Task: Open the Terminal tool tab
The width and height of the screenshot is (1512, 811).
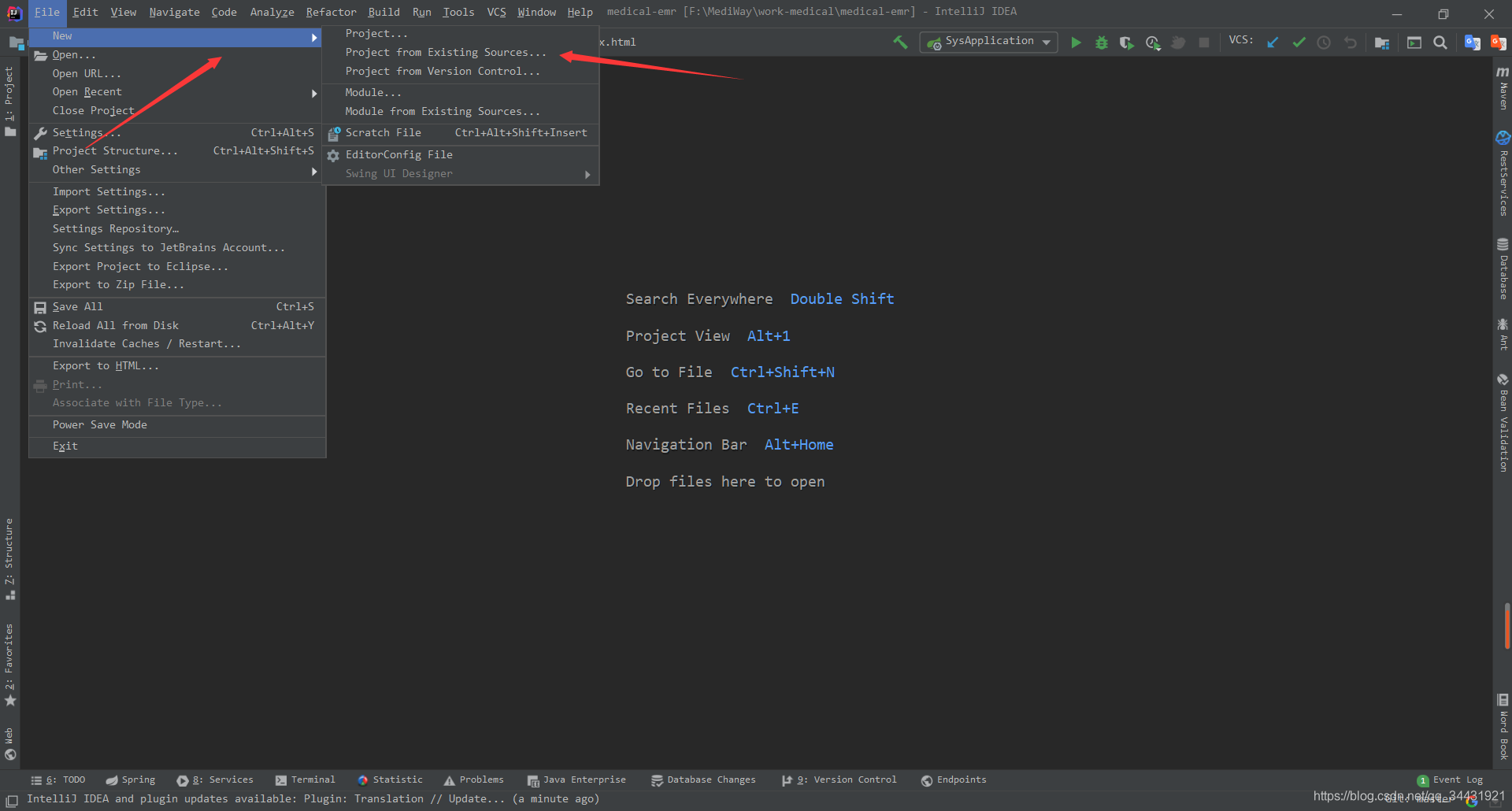Action: point(305,780)
